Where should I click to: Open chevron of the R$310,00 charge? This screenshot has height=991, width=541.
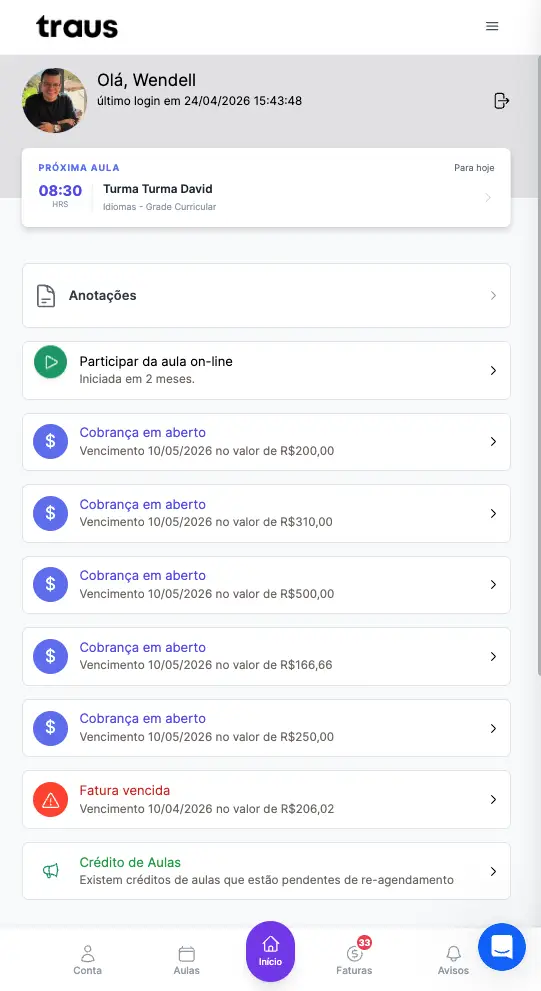click(493, 513)
